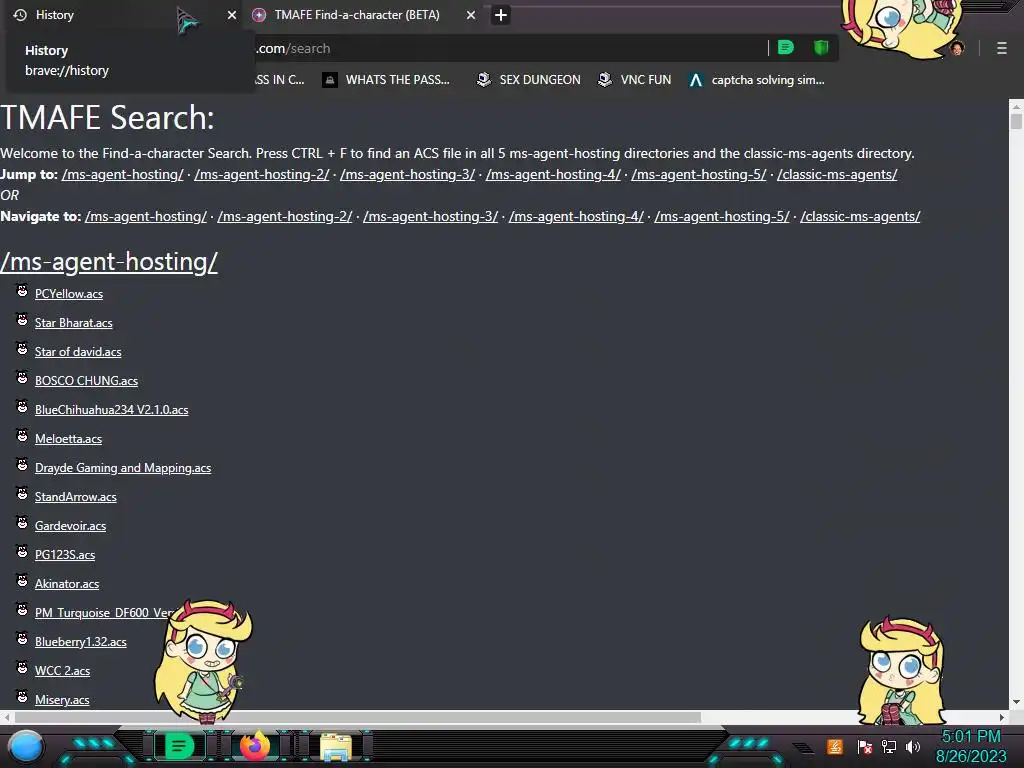This screenshot has width=1024, height=768.
Task: Focus the address bar showing .com/search
Action: 509,48
